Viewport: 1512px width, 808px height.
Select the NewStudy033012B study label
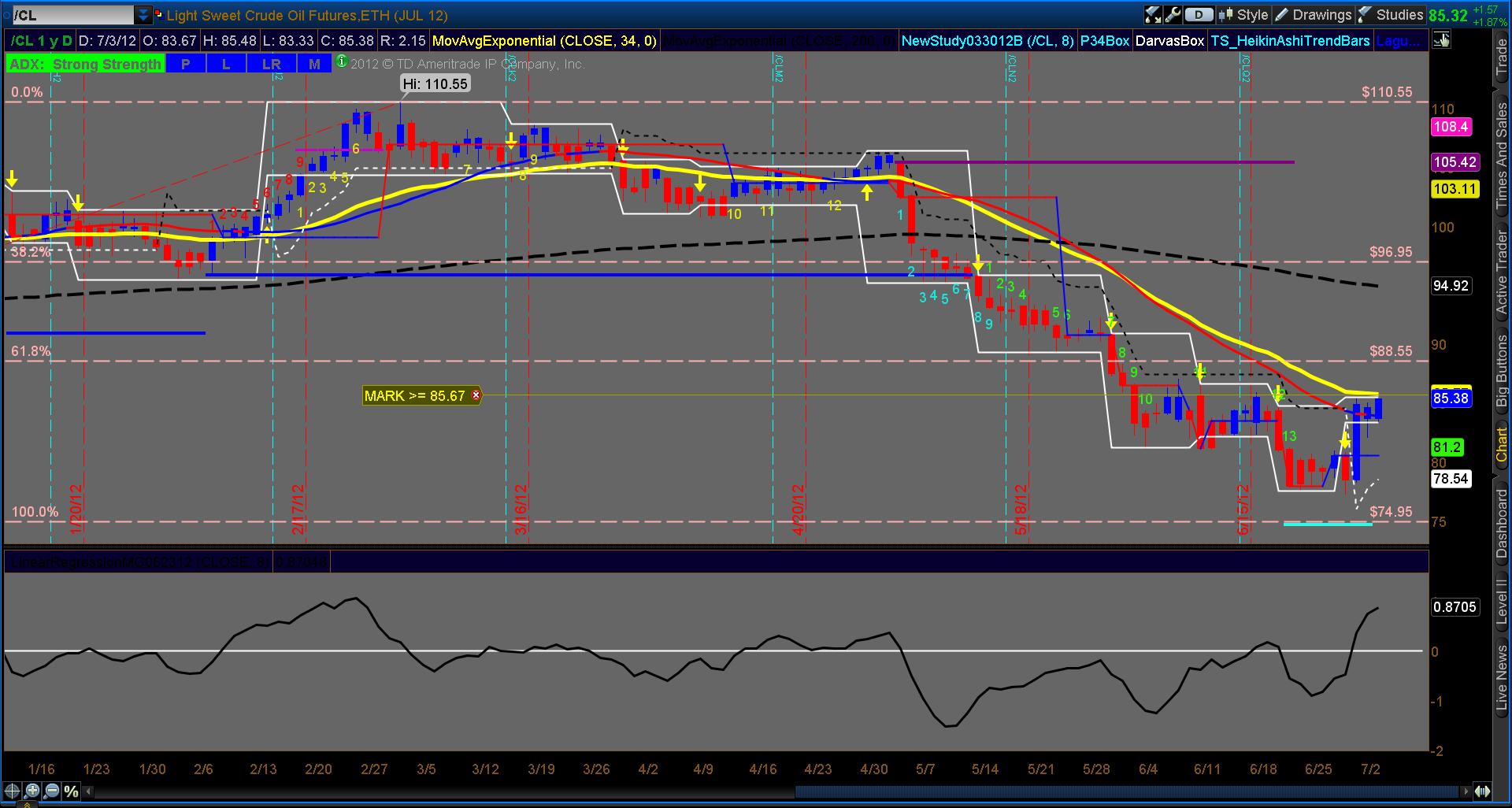tap(988, 41)
